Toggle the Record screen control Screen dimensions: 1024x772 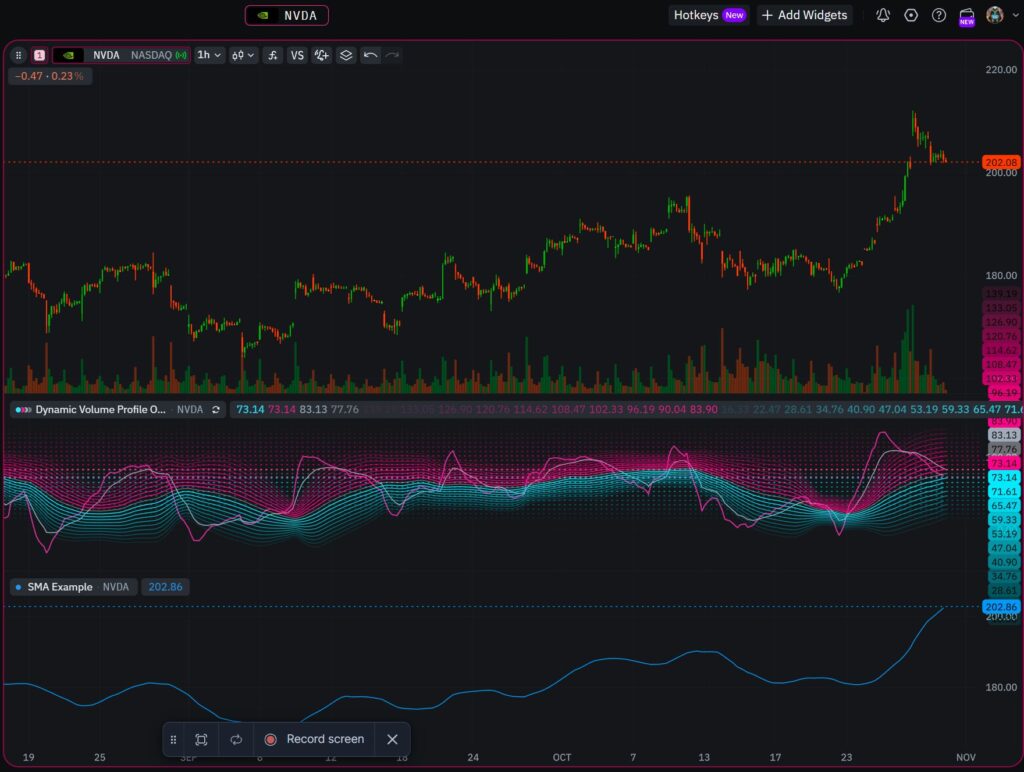(315, 739)
